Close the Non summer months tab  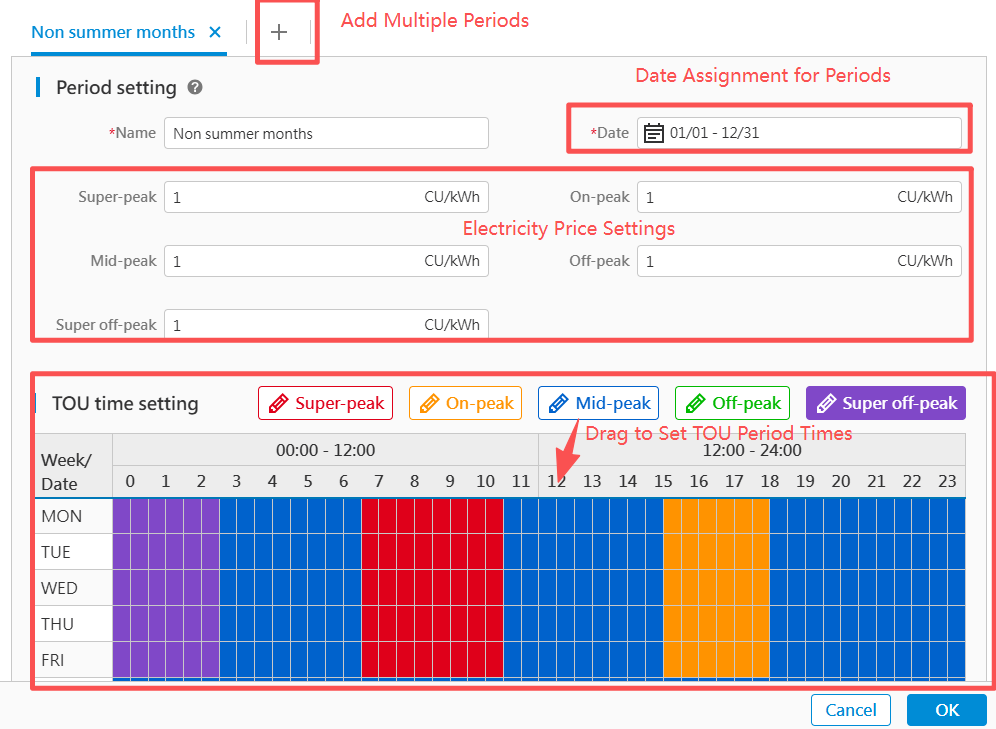215,32
